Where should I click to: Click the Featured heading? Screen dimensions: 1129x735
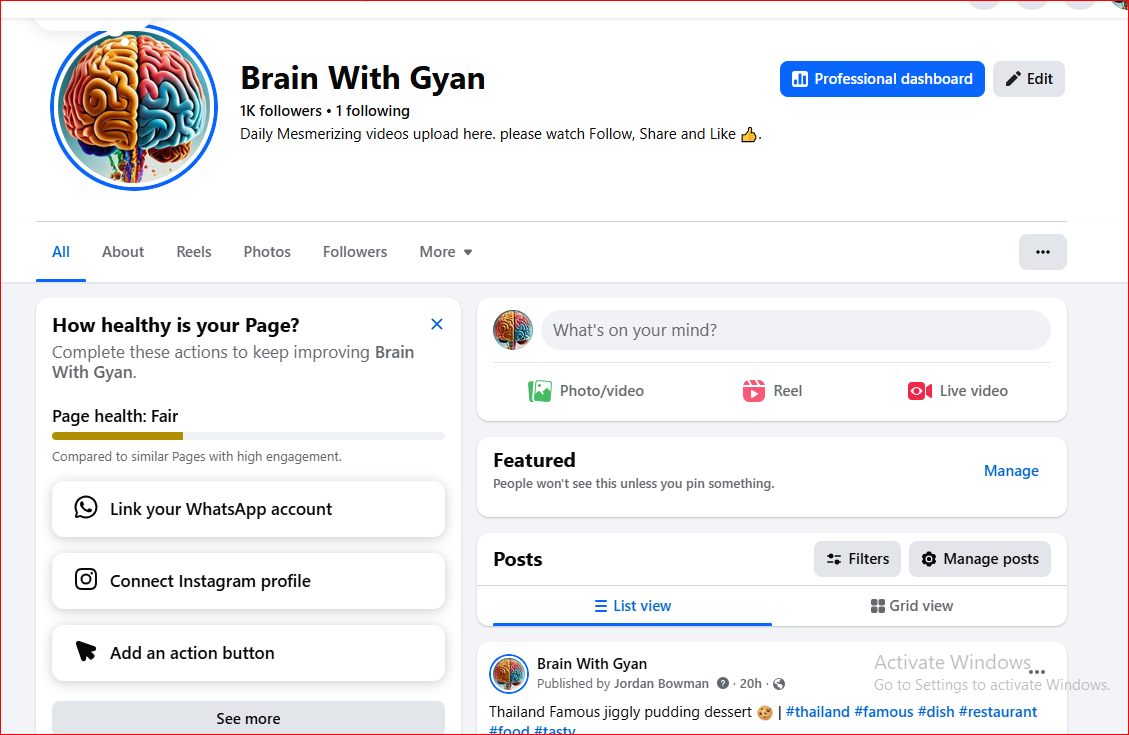(x=534, y=460)
